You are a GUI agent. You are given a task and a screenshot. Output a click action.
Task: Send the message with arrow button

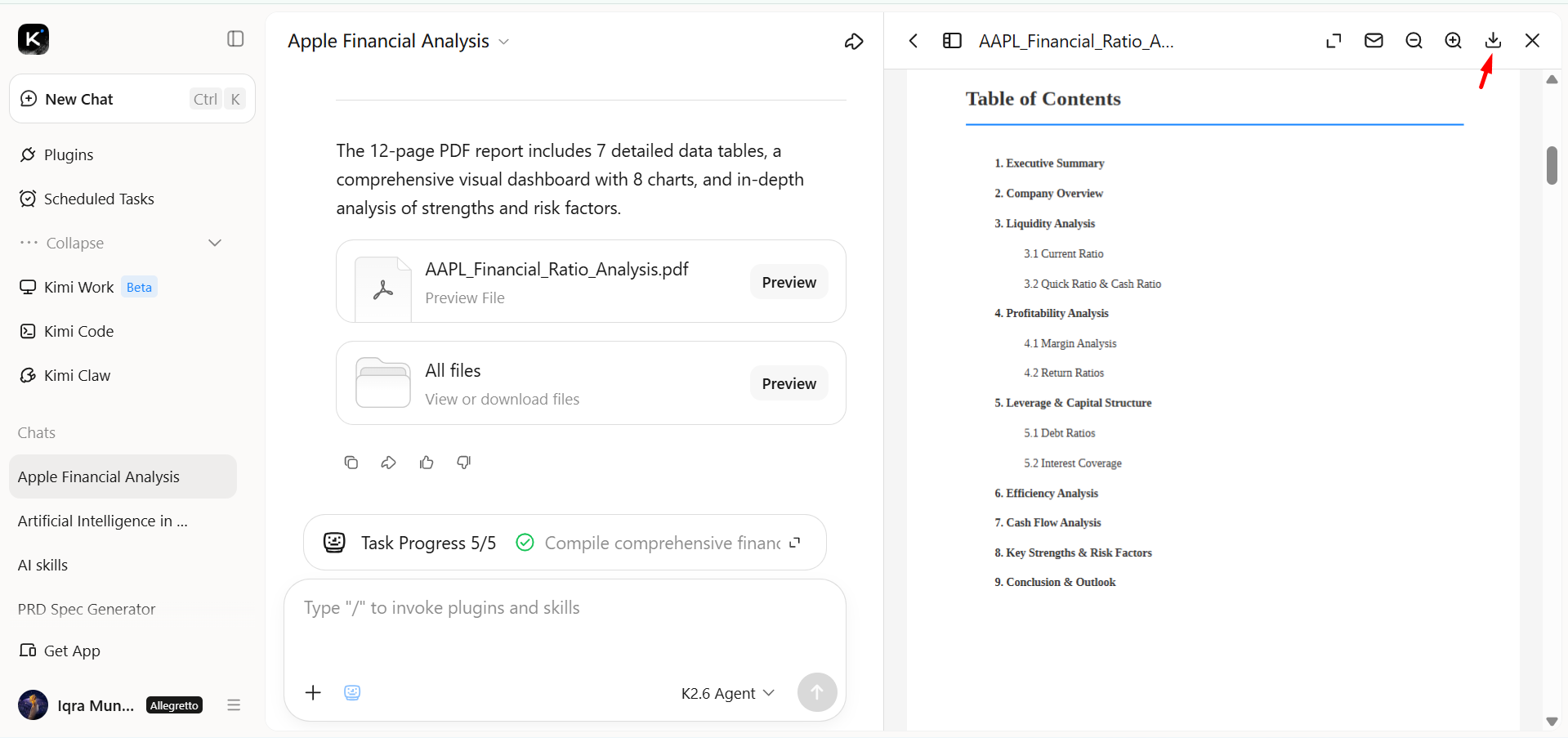point(817,692)
